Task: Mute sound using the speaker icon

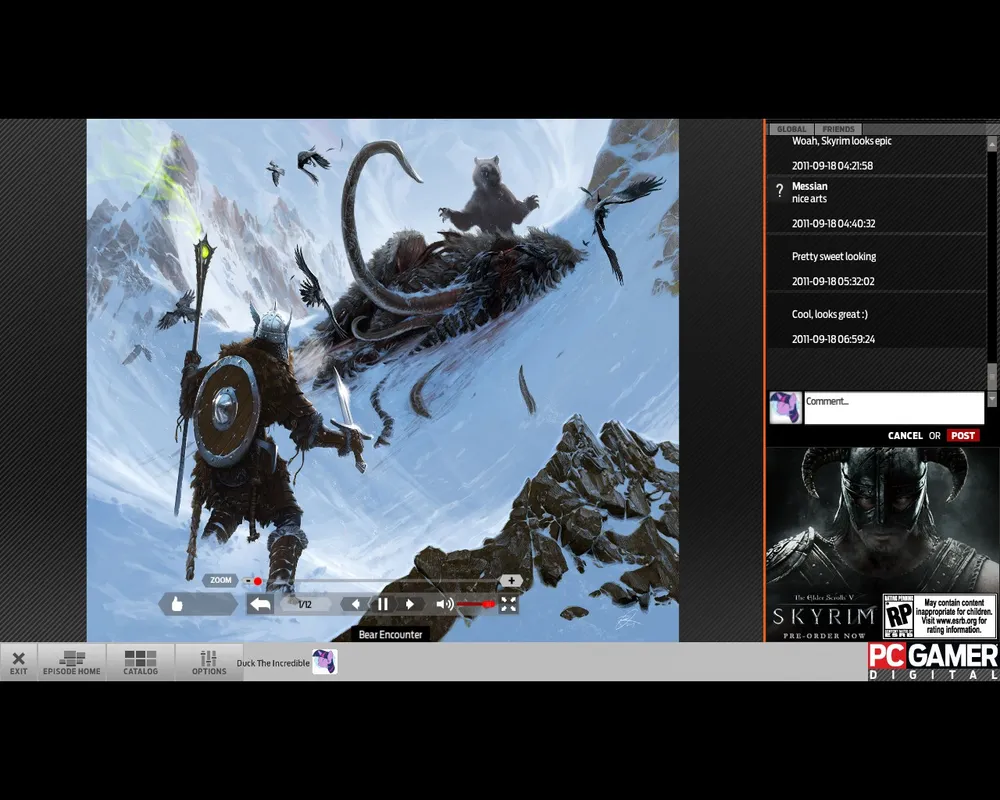Action: click(x=444, y=604)
